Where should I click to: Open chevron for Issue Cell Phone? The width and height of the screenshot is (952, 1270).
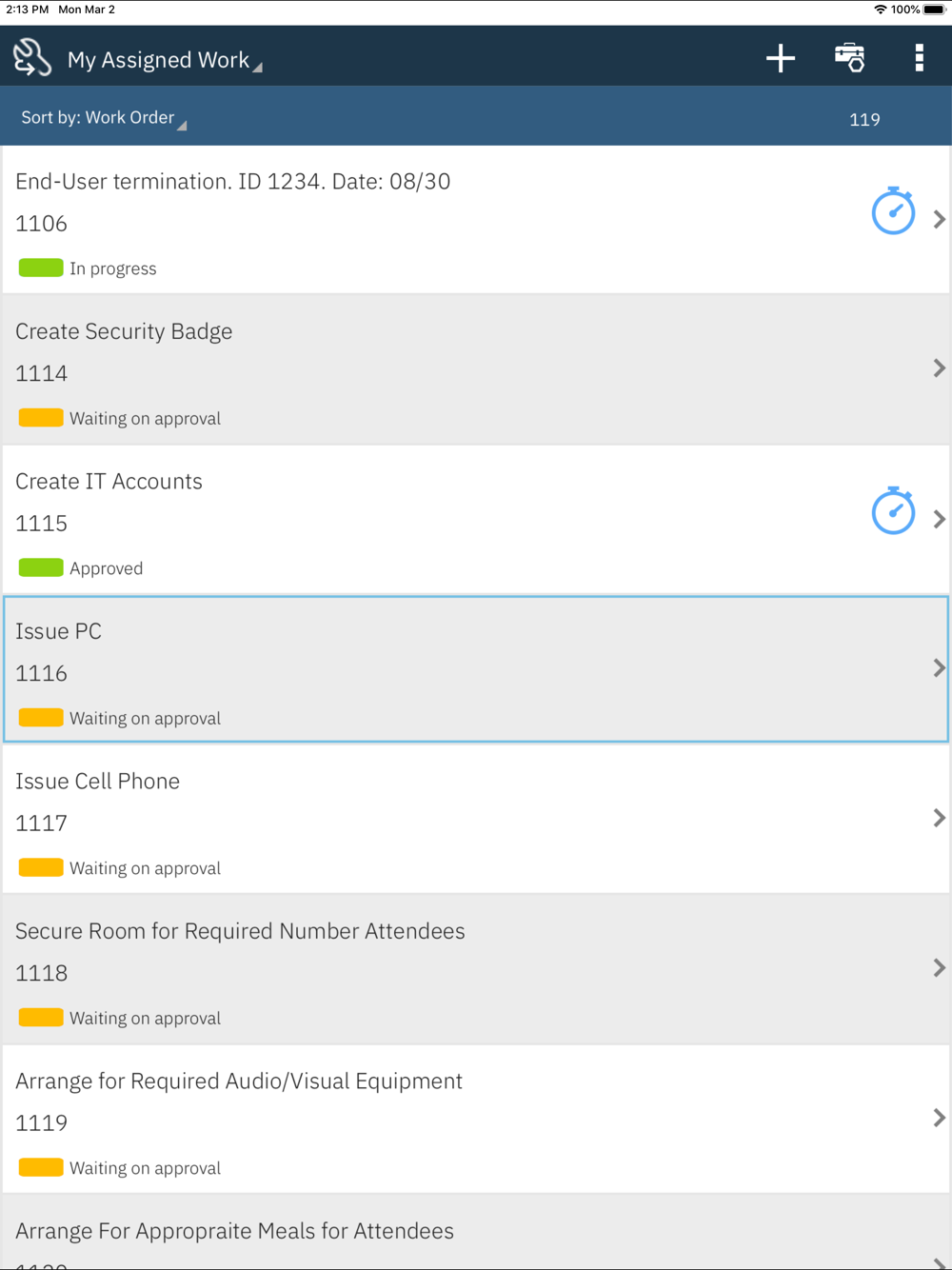click(939, 818)
